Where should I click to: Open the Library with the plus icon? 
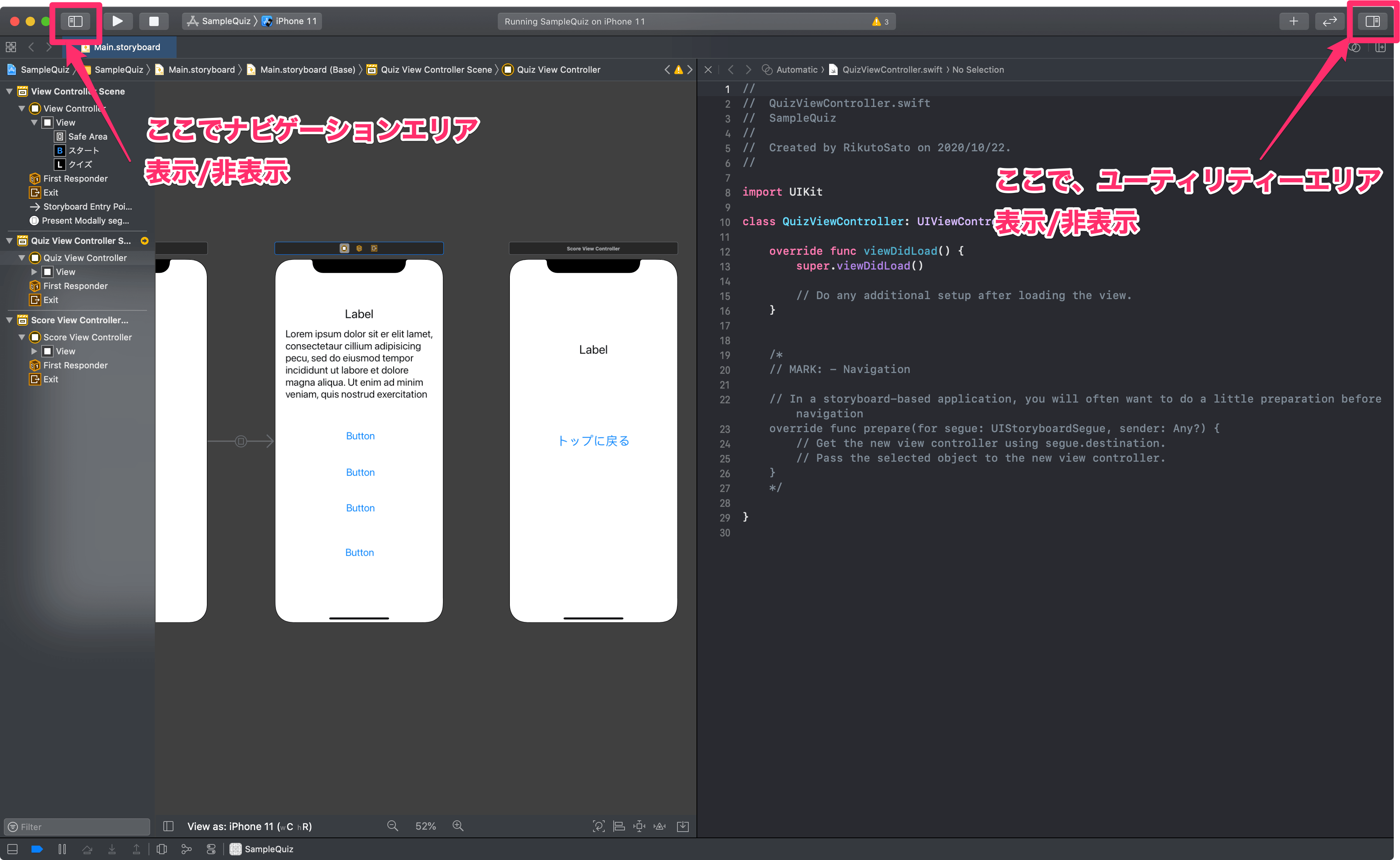click(1294, 21)
